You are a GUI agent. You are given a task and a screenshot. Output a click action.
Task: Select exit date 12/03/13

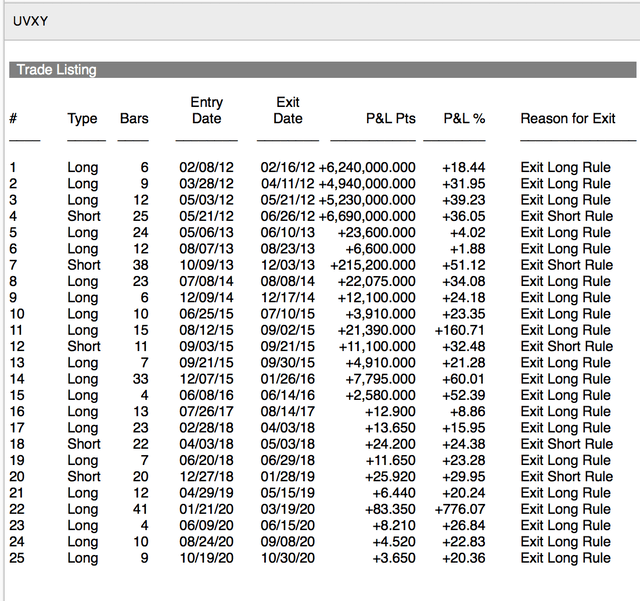pos(288,265)
